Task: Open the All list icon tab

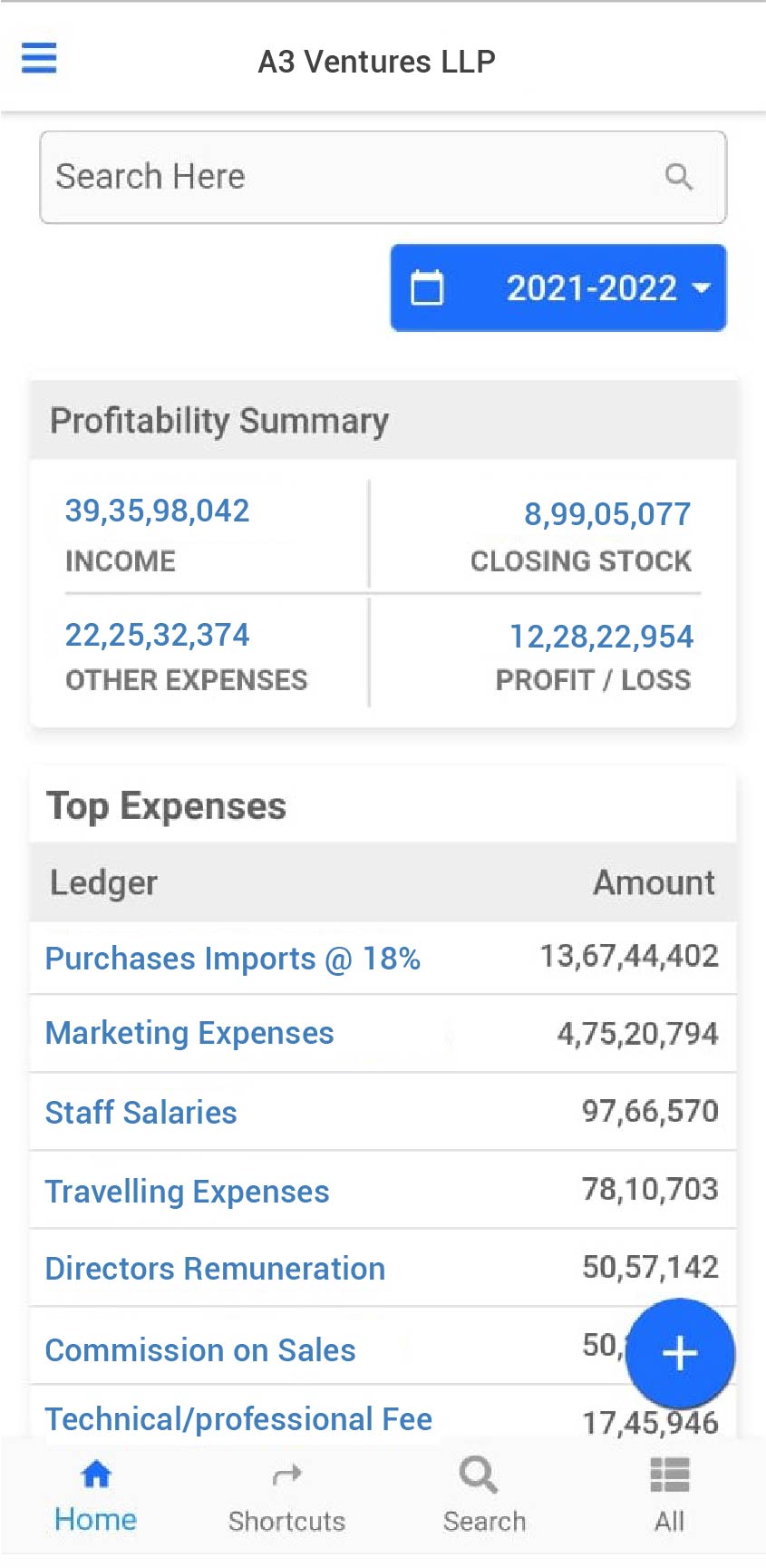Action: [669, 1496]
